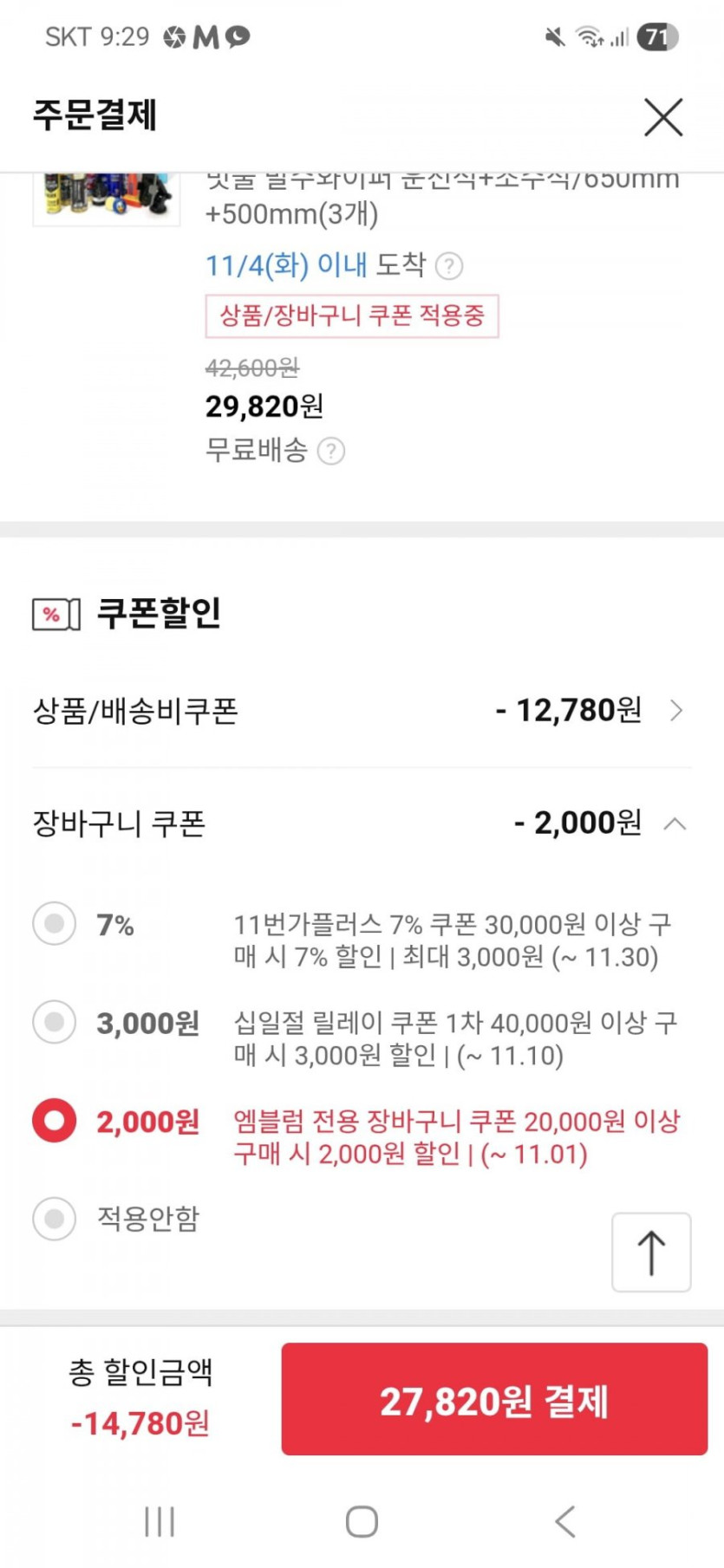Tap the mute icon in status bar
This screenshot has height=1568, width=724.
pos(555,36)
